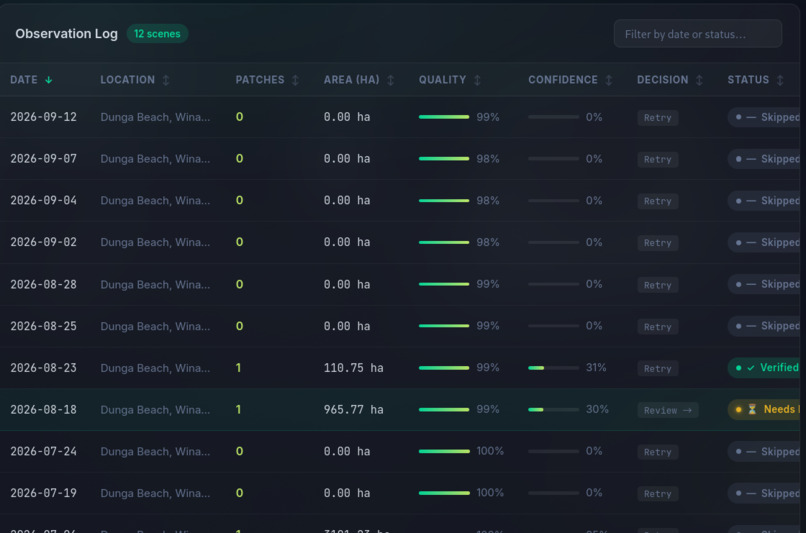Sort by Date descending arrow icon

pyautogui.click(x=48, y=80)
